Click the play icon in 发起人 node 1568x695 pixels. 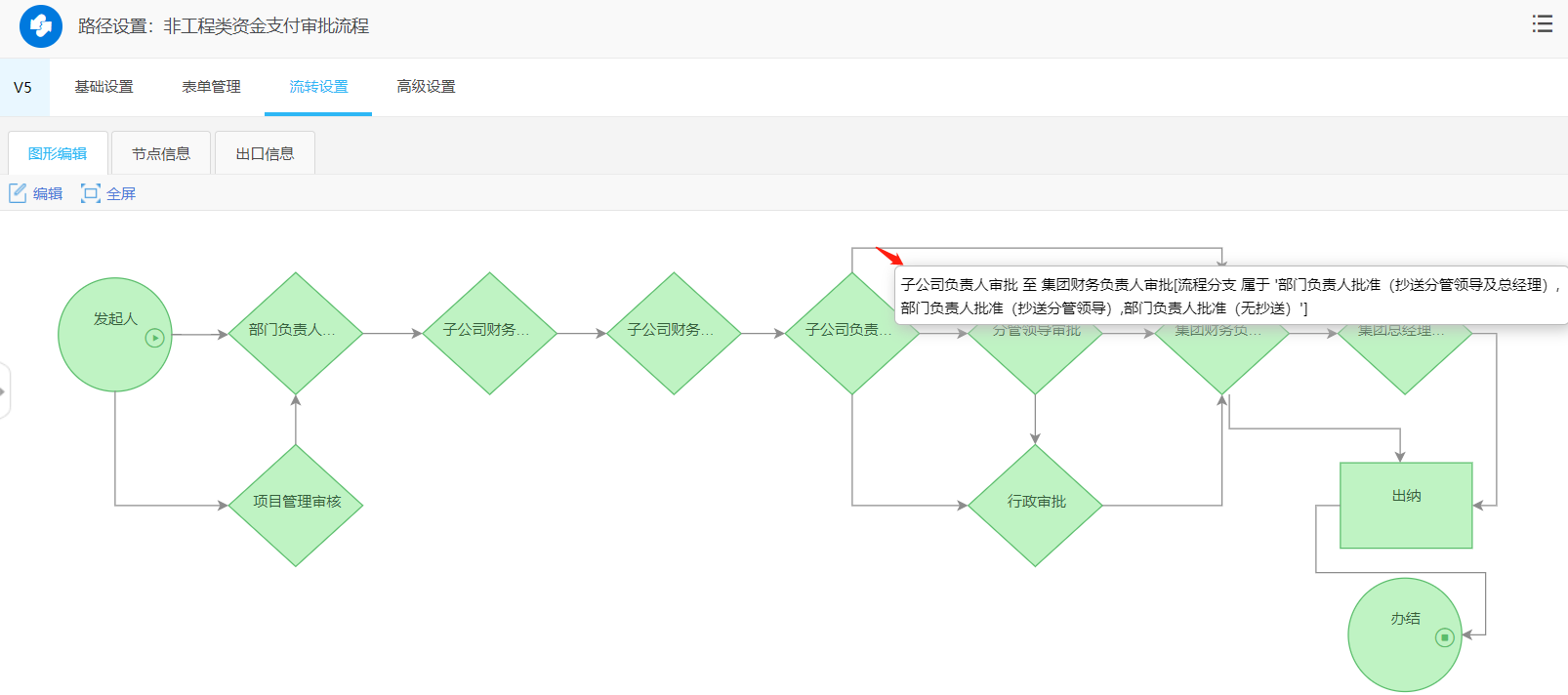pos(154,338)
